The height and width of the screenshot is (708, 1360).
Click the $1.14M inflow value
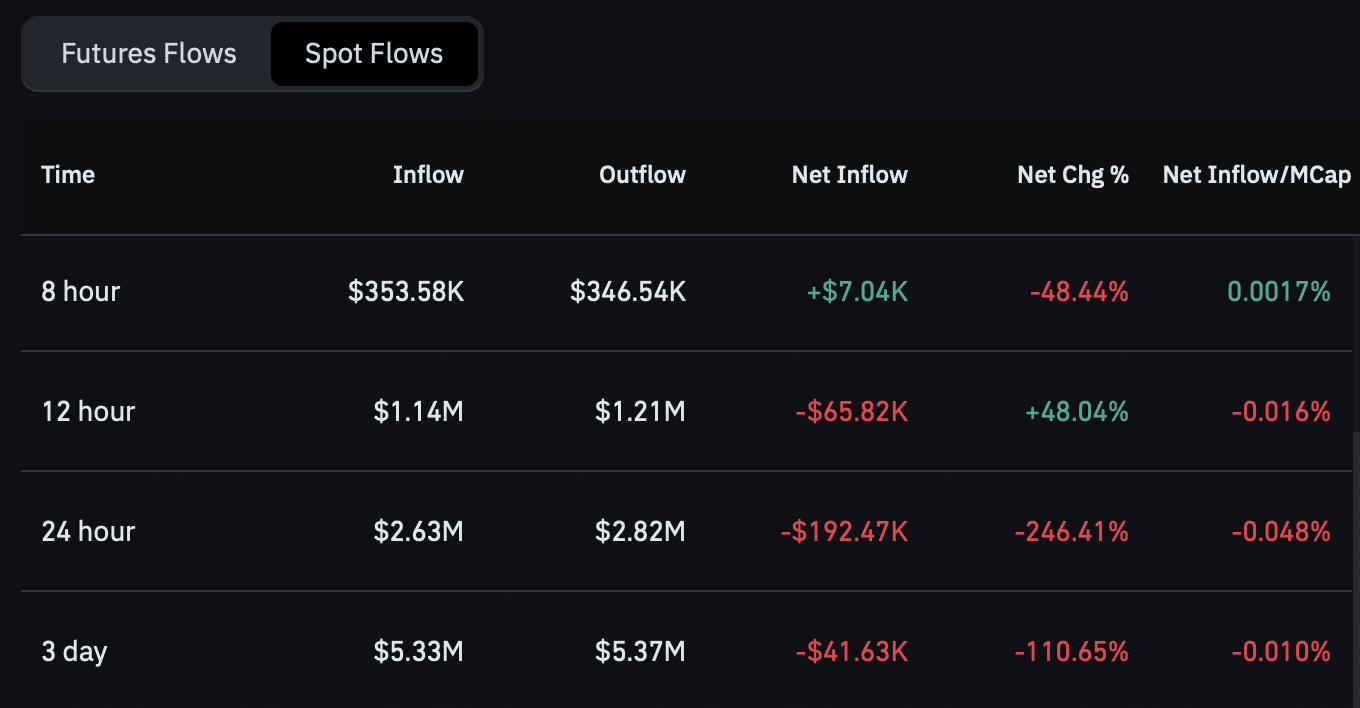(419, 412)
